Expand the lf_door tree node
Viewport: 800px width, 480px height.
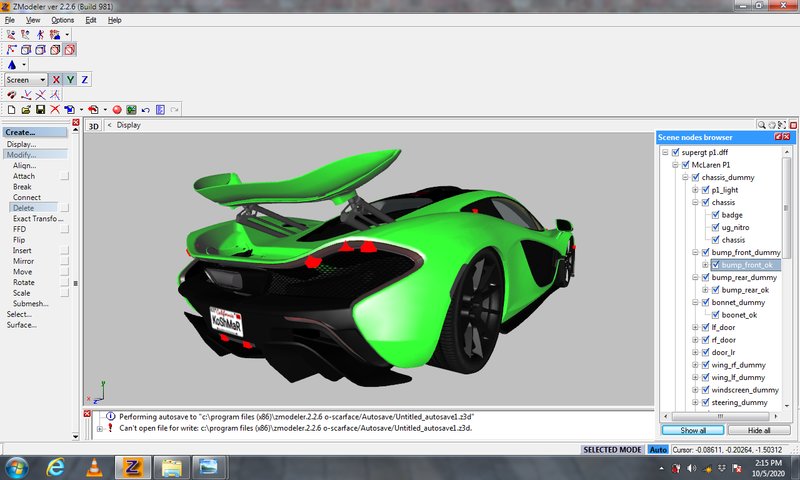point(695,327)
